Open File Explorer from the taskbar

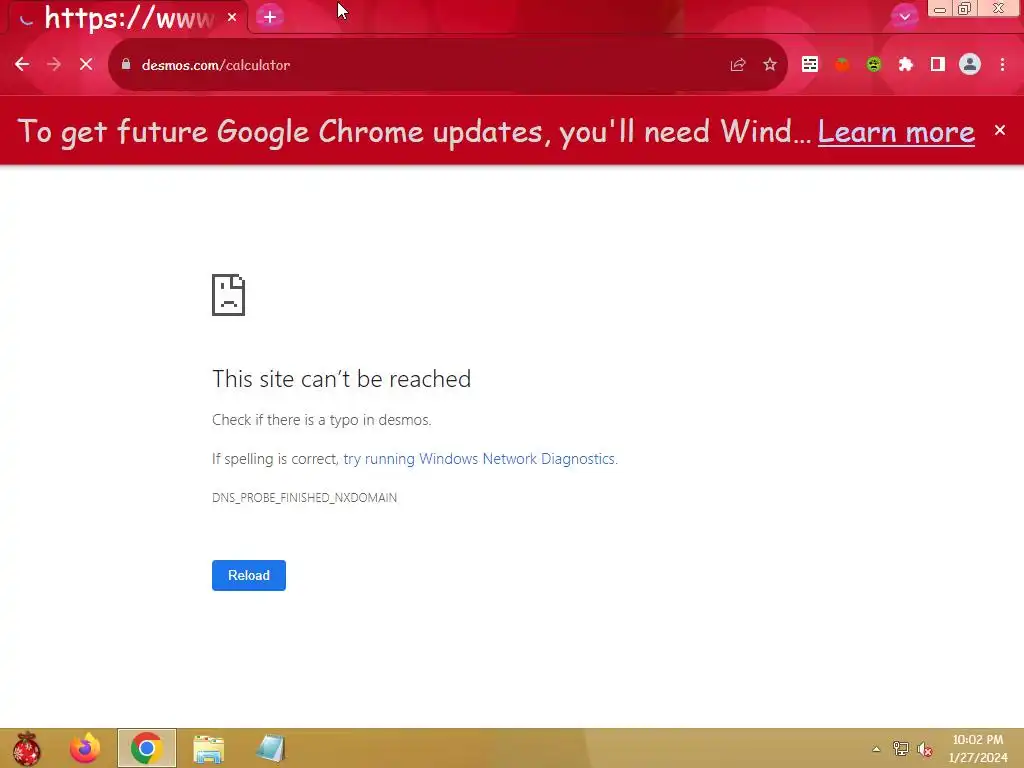pyautogui.click(x=209, y=748)
